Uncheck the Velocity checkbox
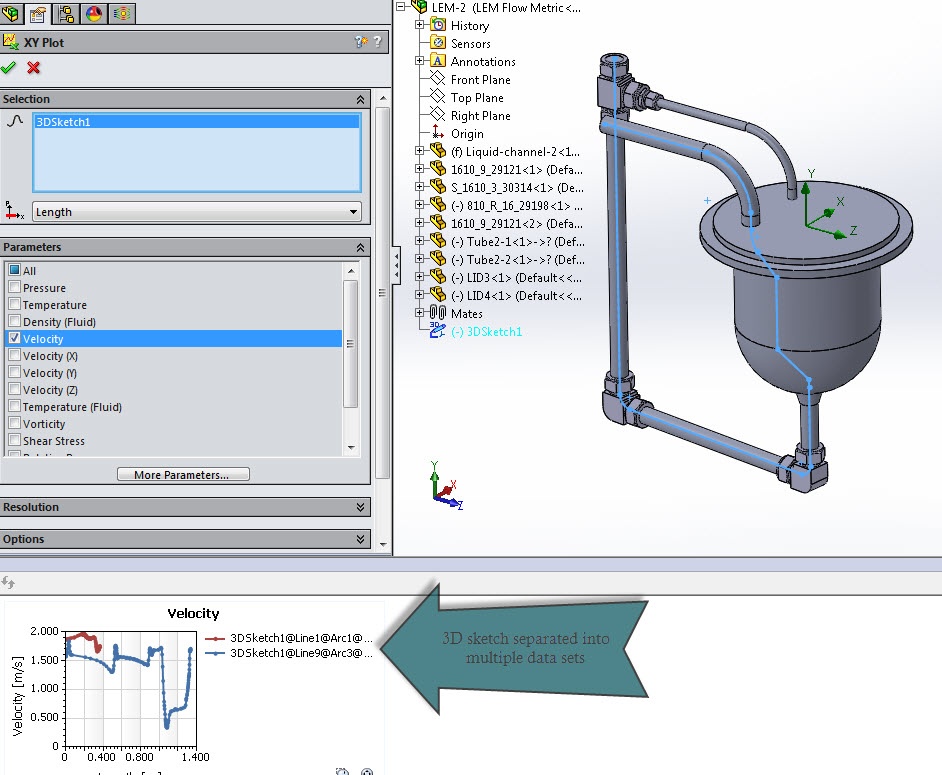Screen dimensions: 942x775 point(15,338)
